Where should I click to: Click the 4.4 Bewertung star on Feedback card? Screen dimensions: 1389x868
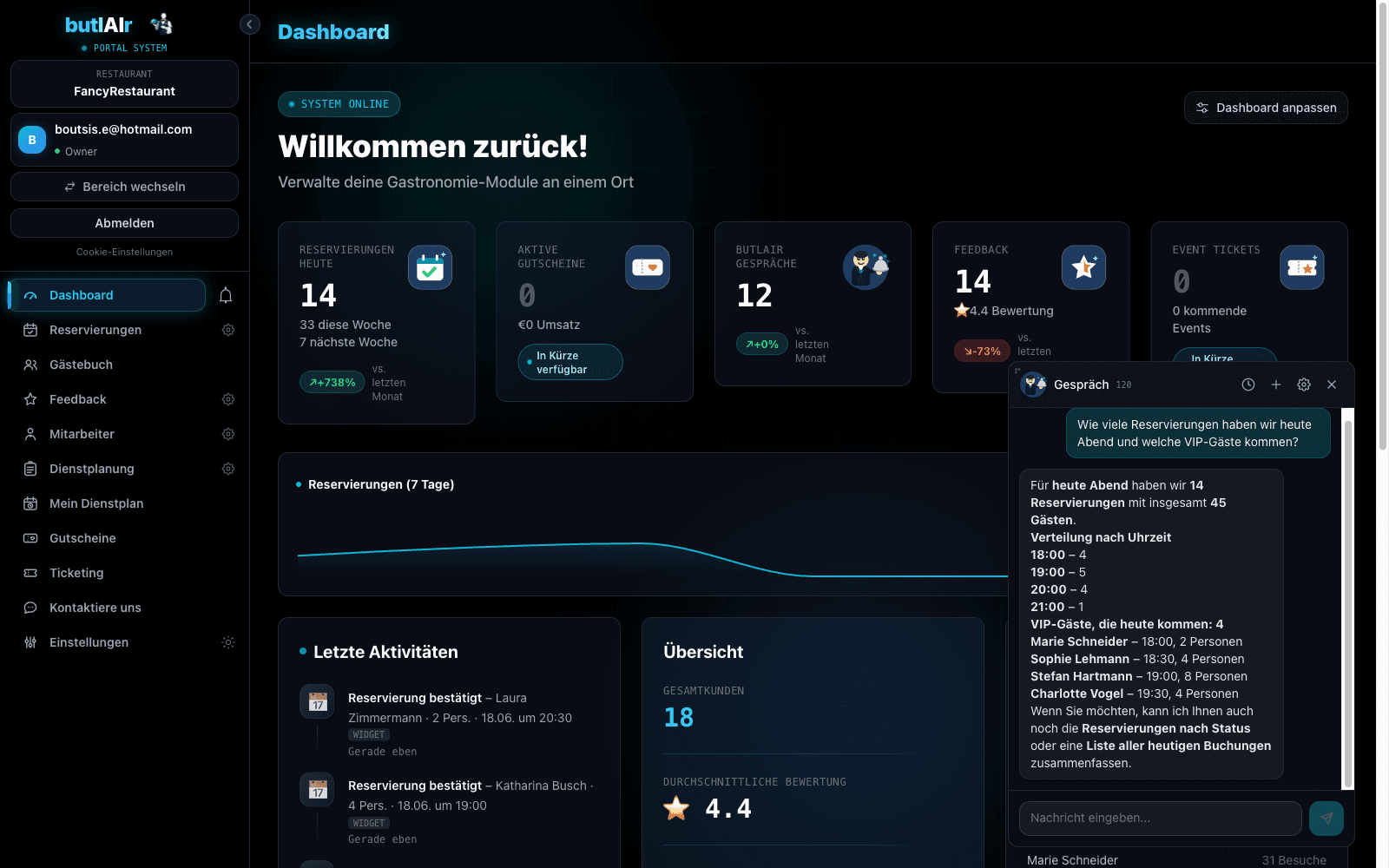[x=962, y=310]
